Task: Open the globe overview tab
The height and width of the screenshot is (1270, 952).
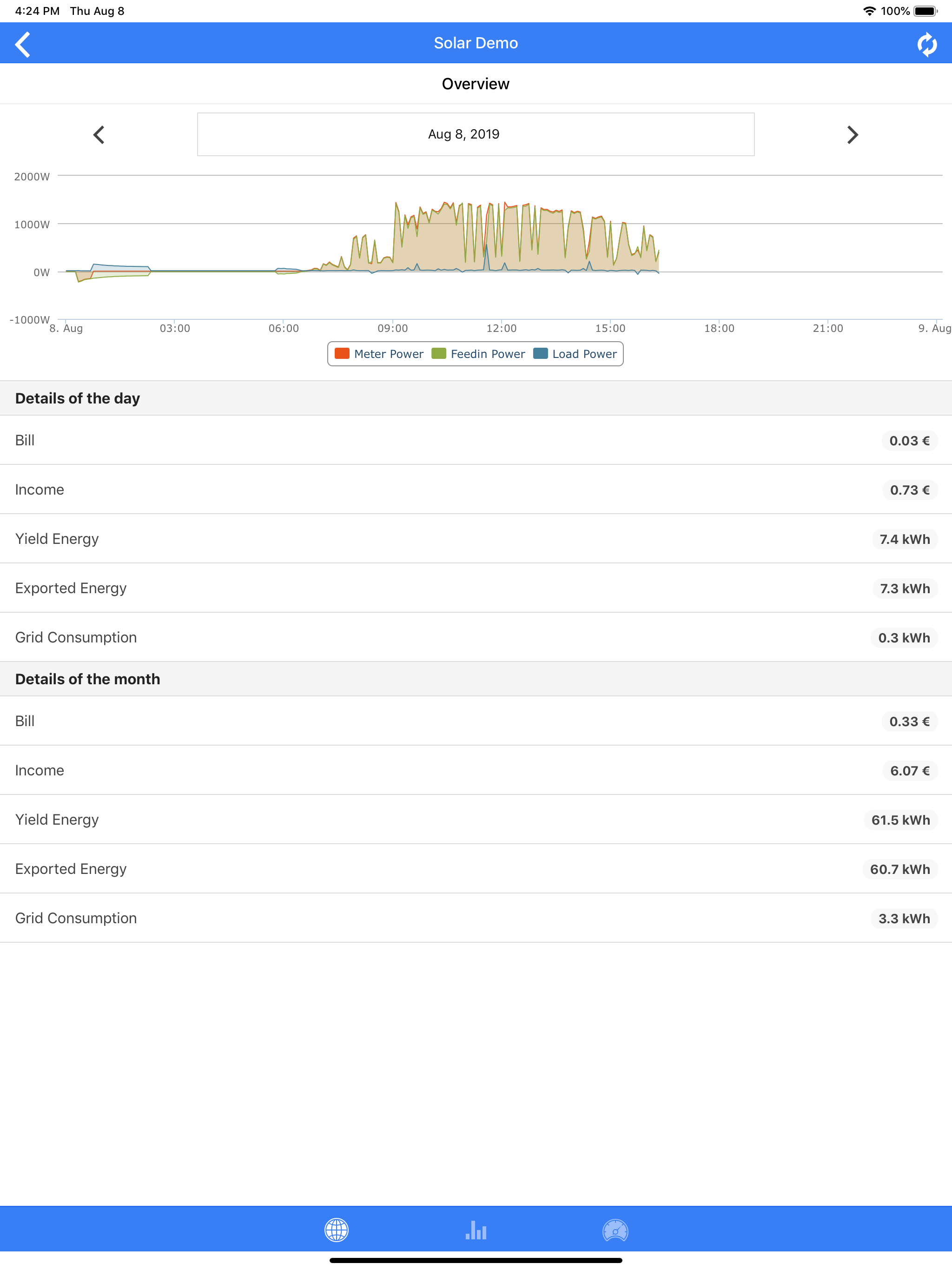Action: pyautogui.click(x=337, y=1229)
